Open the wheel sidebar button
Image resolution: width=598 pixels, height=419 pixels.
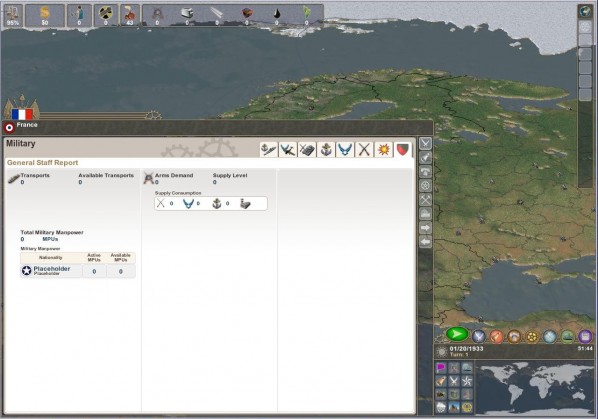tap(426, 186)
